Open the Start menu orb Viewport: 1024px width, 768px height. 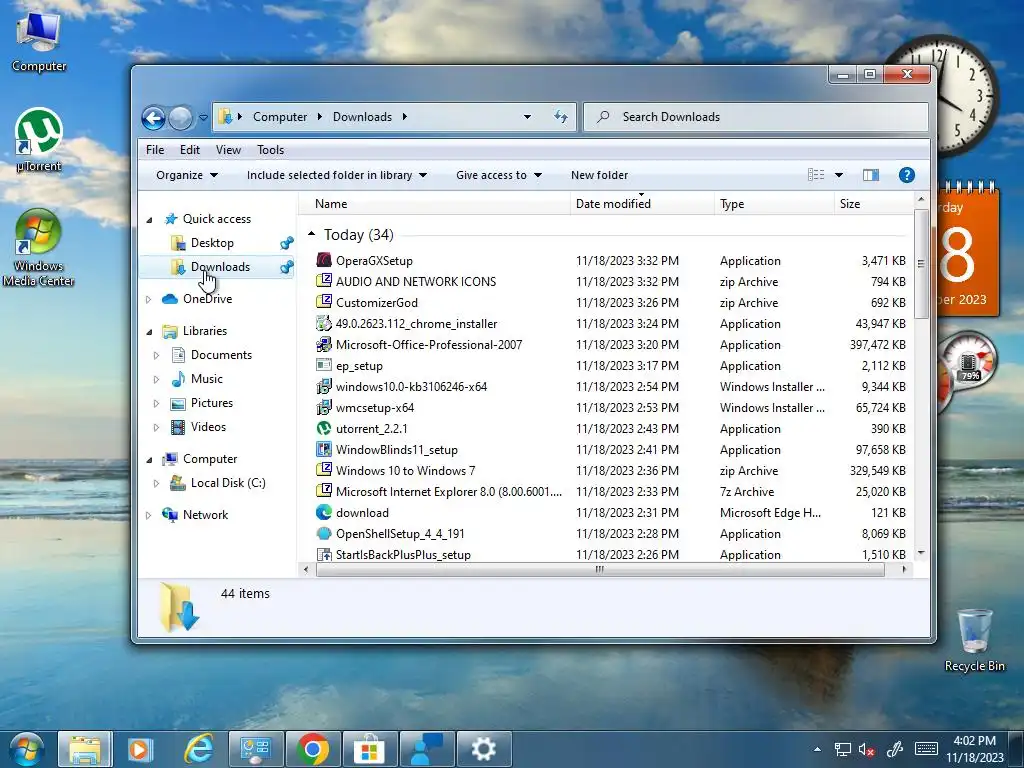pos(26,749)
